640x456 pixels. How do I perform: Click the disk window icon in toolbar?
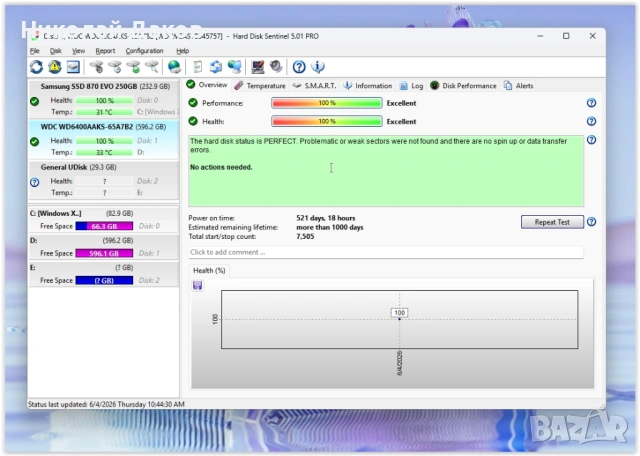73,67
